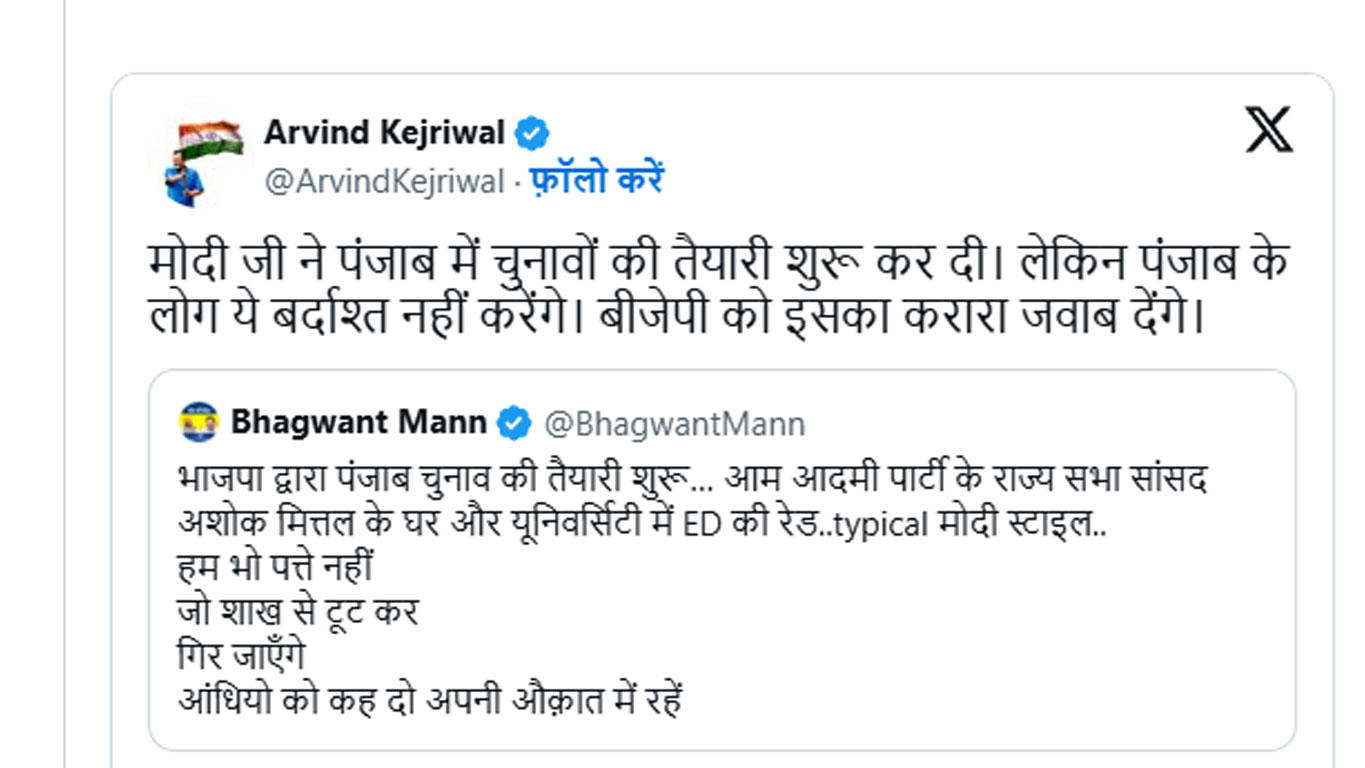Click the line आंधियो को कह दो
Image resolution: width=1365 pixels, height=768 pixels.
click(x=430, y=700)
